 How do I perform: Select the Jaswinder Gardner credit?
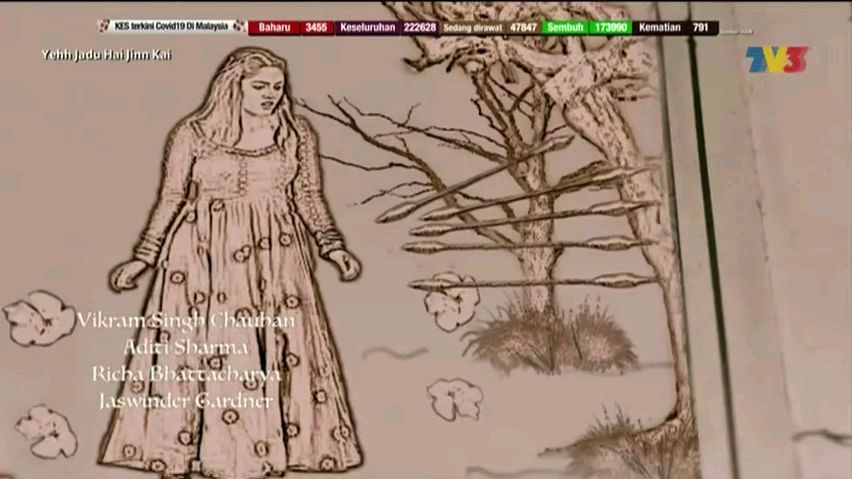click(186, 400)
